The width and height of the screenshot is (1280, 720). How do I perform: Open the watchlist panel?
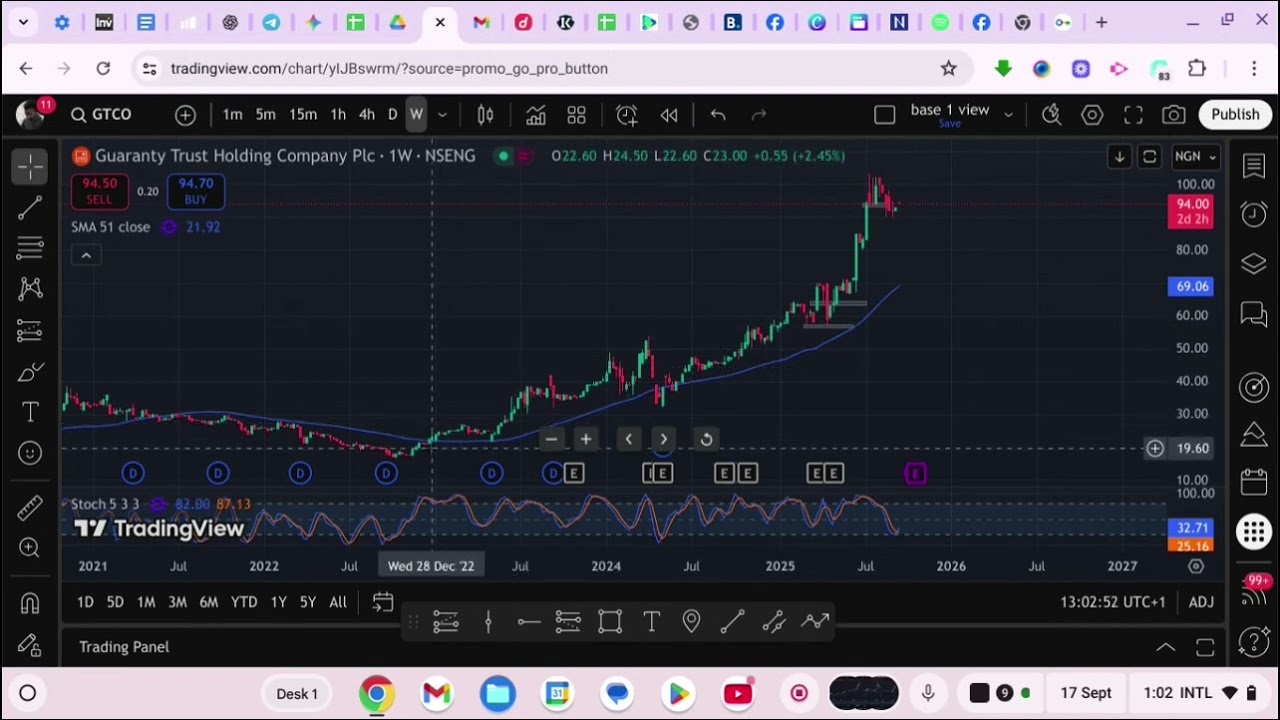coord(1254,166)
